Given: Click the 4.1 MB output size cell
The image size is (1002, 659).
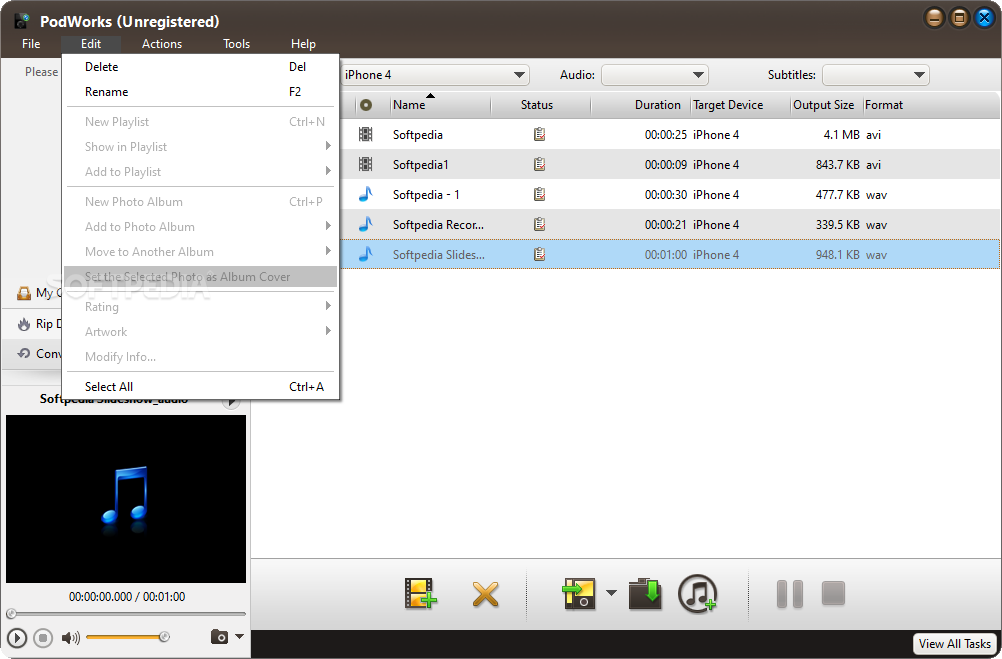Looking at the screenshot, I should click(841, 134).
